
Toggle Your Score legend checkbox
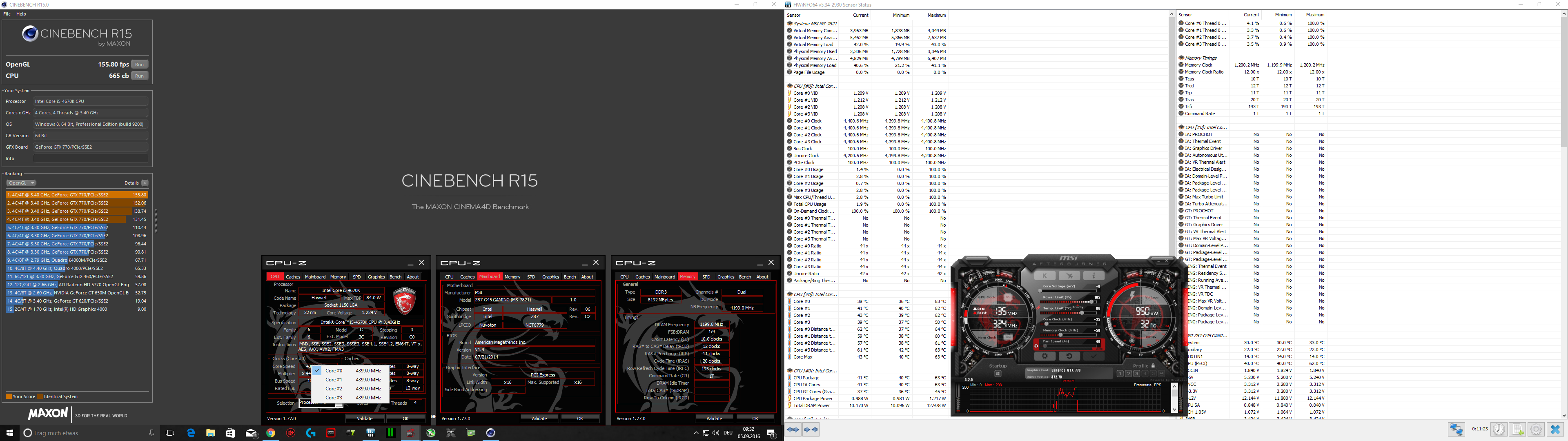click(x=9, y=396)
